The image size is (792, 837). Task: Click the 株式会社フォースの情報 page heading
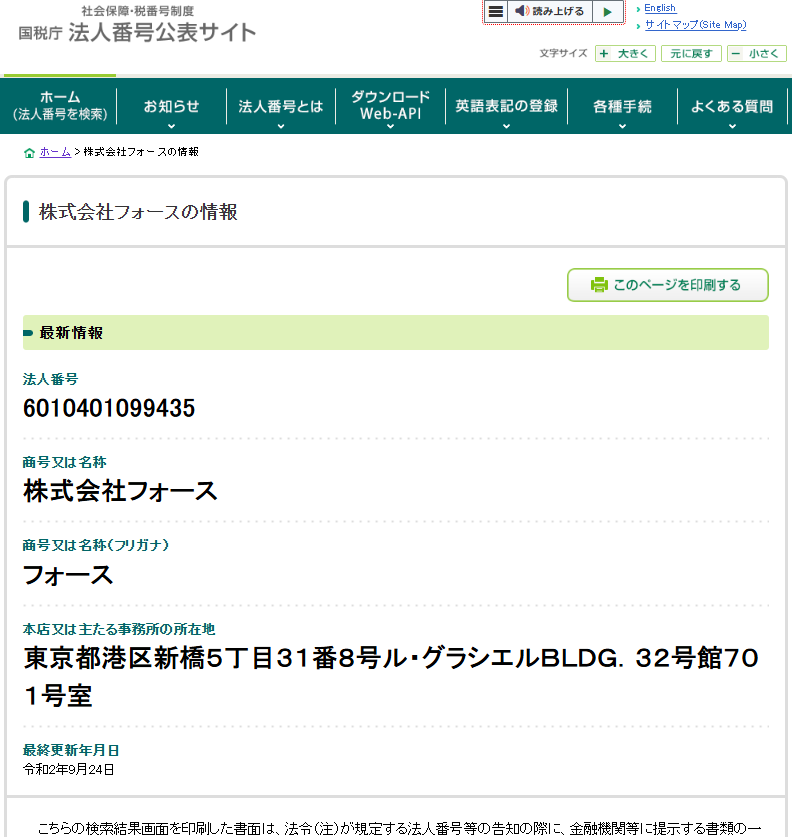coord(138,212)
